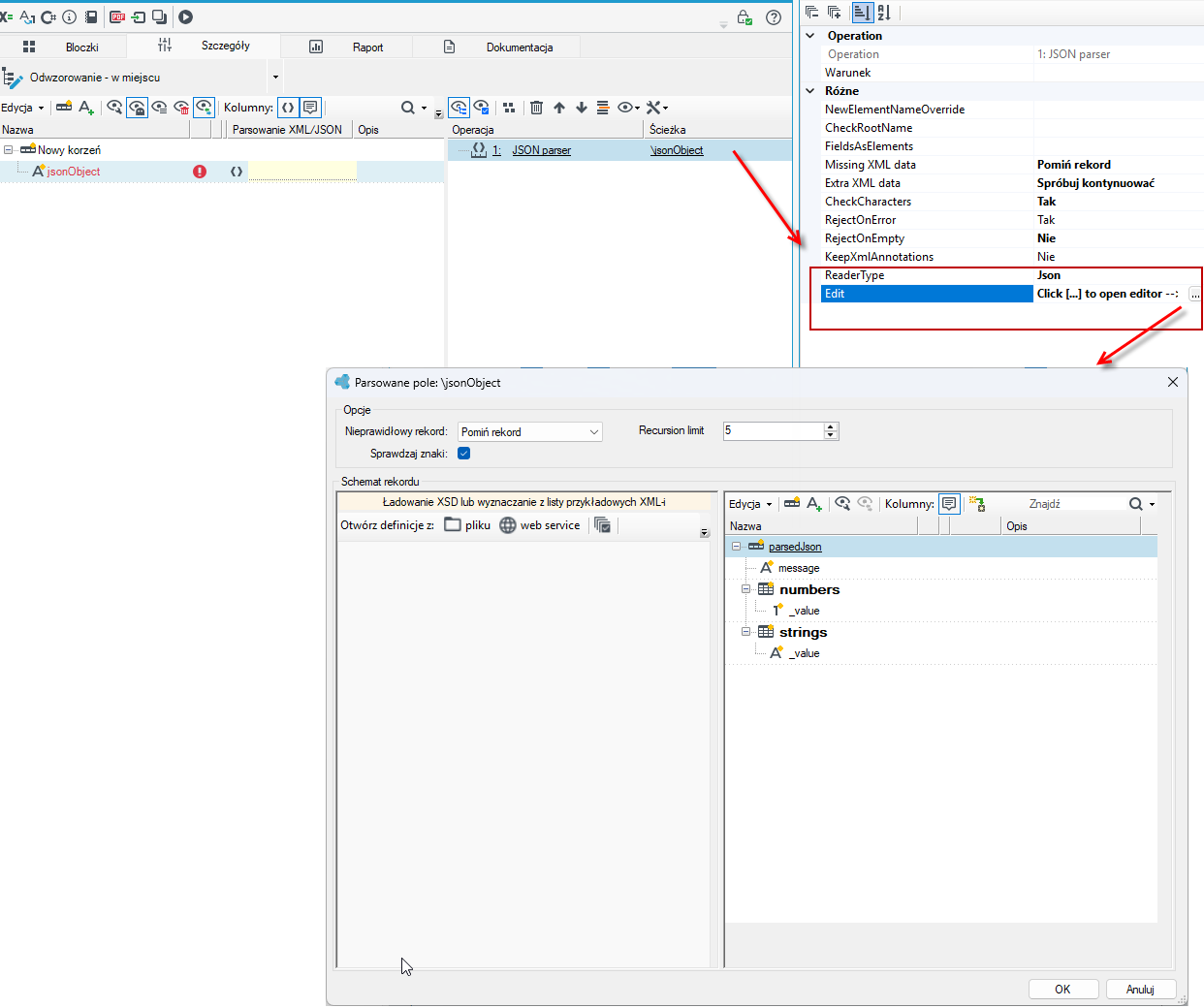Collapse the Operation property group

pos(810,36)
